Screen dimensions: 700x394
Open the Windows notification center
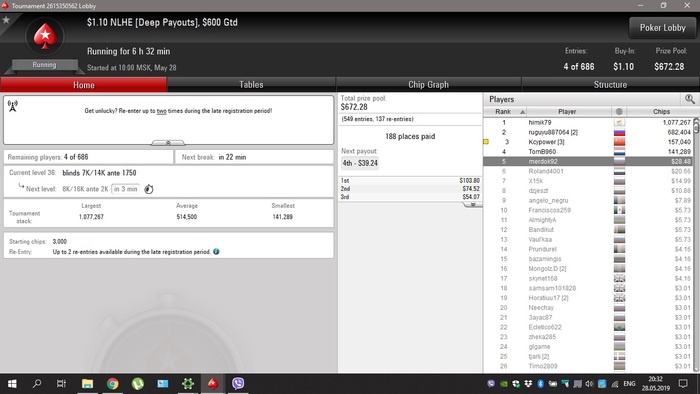tap(683, 384)
